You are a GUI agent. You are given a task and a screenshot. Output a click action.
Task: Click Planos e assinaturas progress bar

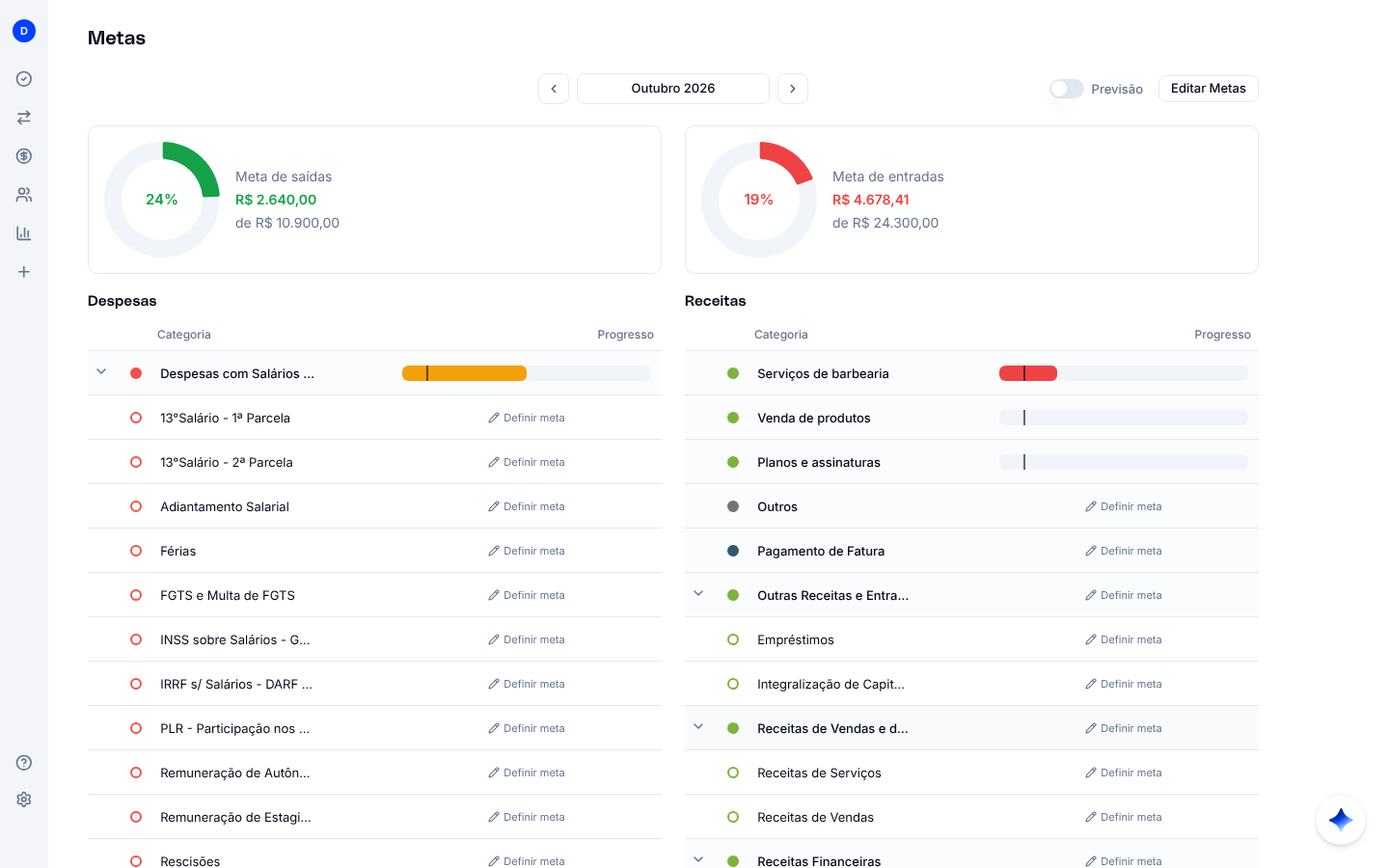click(x=1124, y=463)
